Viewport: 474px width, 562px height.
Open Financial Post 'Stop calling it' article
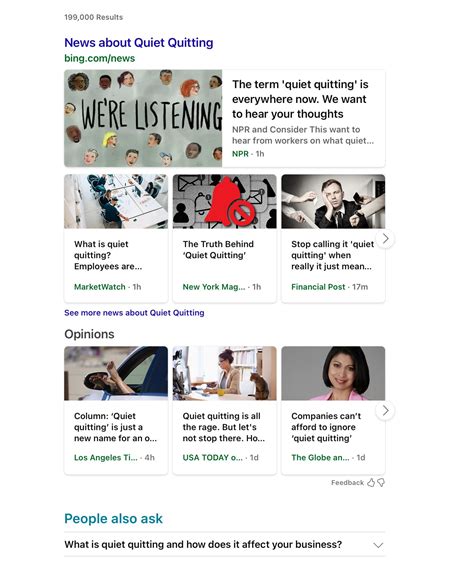[332, 255]
